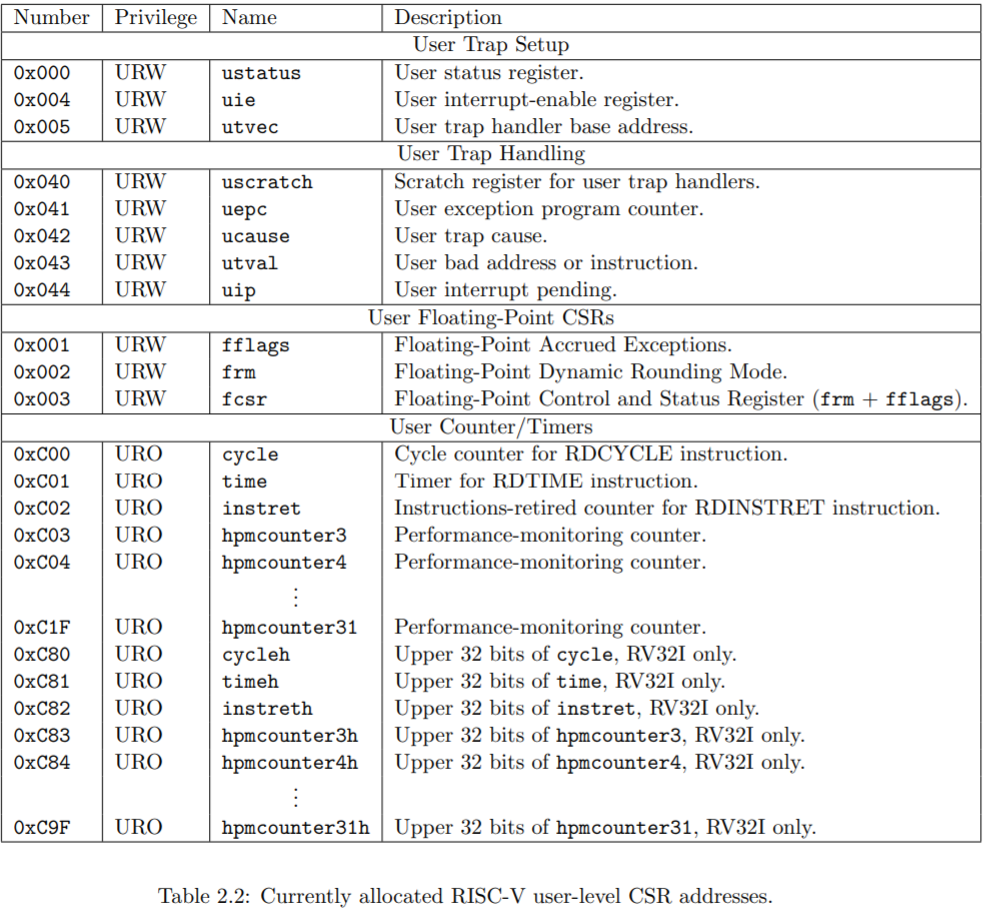
Task: Click 'User interrupt-enable register.' description
Action: click(537, 100)
